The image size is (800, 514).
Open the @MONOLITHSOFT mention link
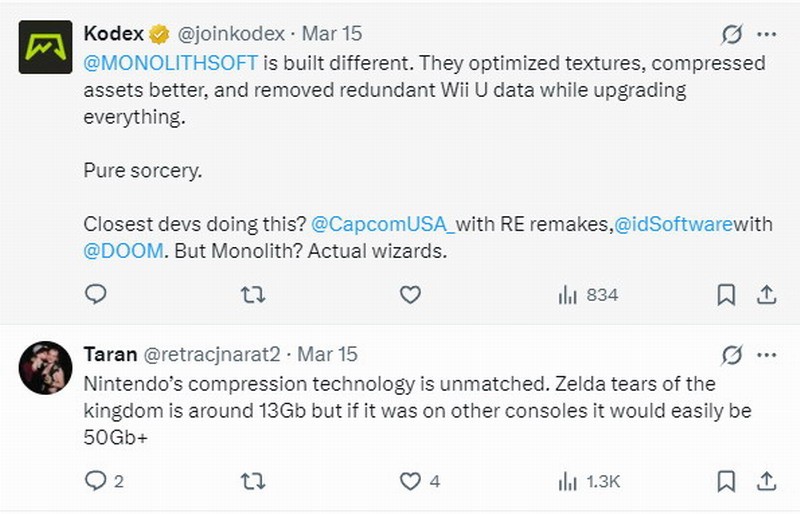tap(171, 63)
